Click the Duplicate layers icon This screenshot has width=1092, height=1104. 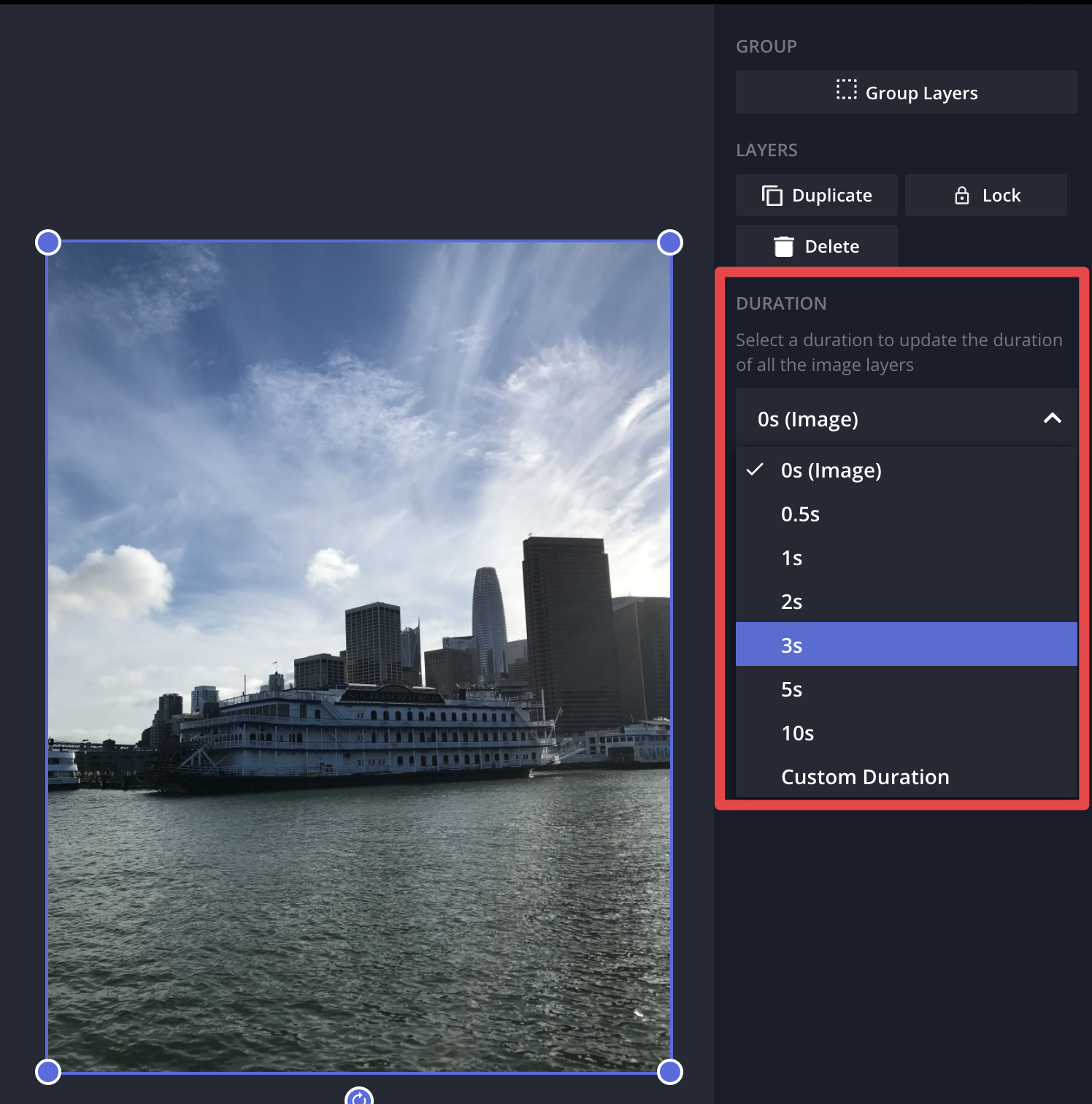pyautogui.click(x=772, y=196)
